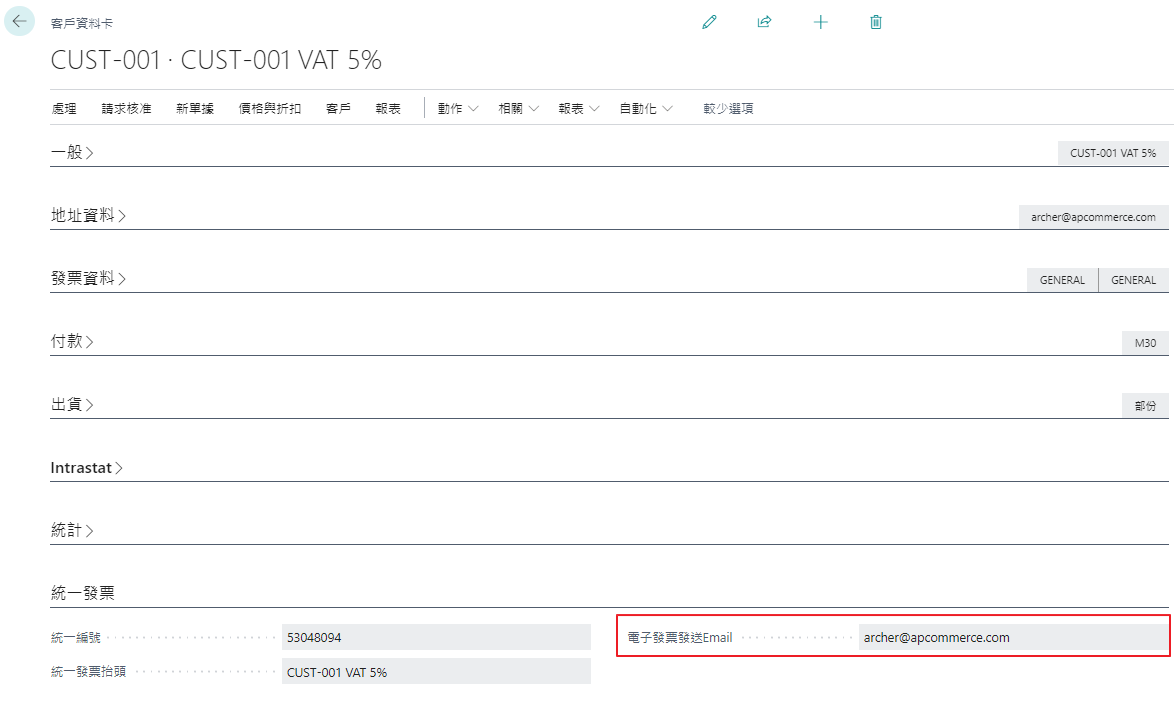Screen dimensions: 1174x708
Task: Expand the 發票資料 section
Action: tap(88, 278)
